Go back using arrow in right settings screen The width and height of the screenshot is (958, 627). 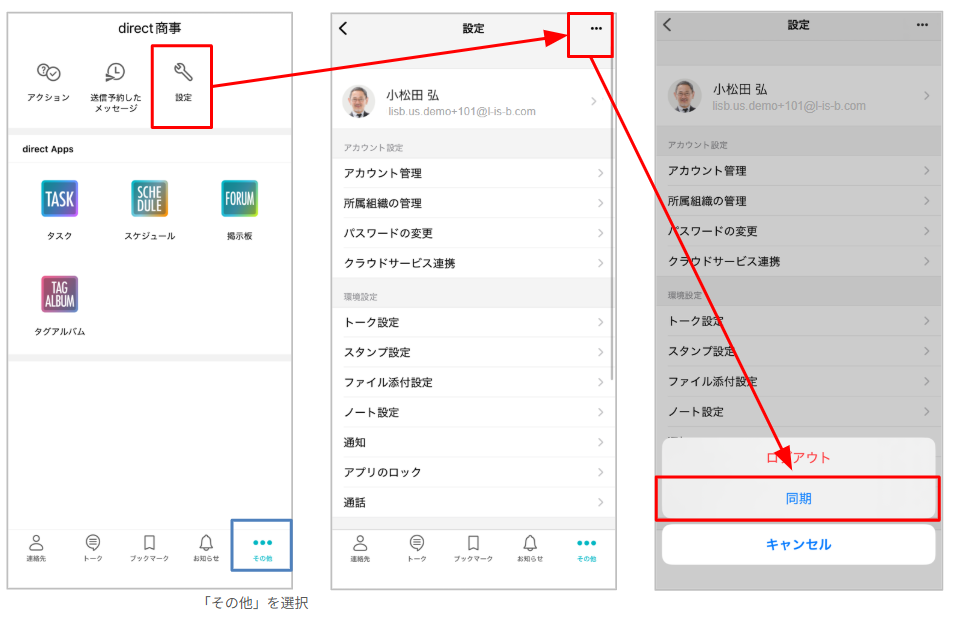(667, 24)
